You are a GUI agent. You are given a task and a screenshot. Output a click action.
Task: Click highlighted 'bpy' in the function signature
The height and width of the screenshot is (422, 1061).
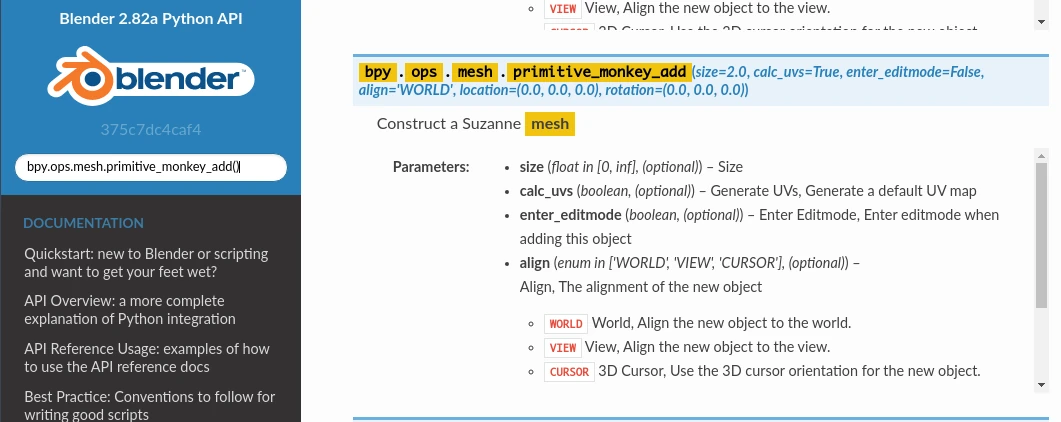point(377,72)
